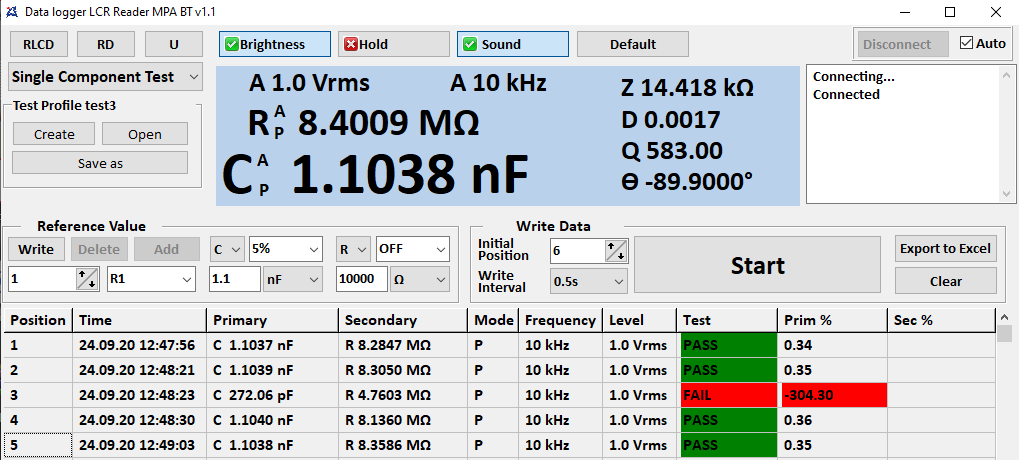
Task: Toggle the Sound option
Action: click(513, 44)
